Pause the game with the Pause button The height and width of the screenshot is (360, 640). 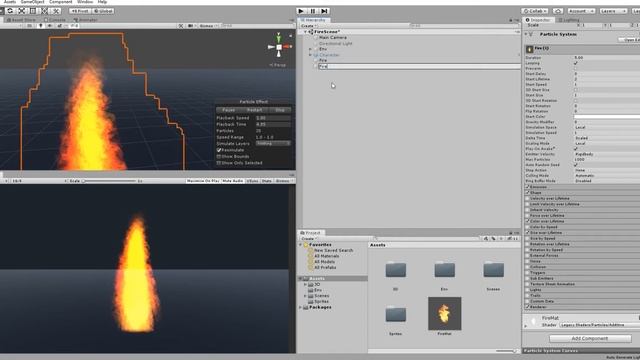click(x=313, y=11)
